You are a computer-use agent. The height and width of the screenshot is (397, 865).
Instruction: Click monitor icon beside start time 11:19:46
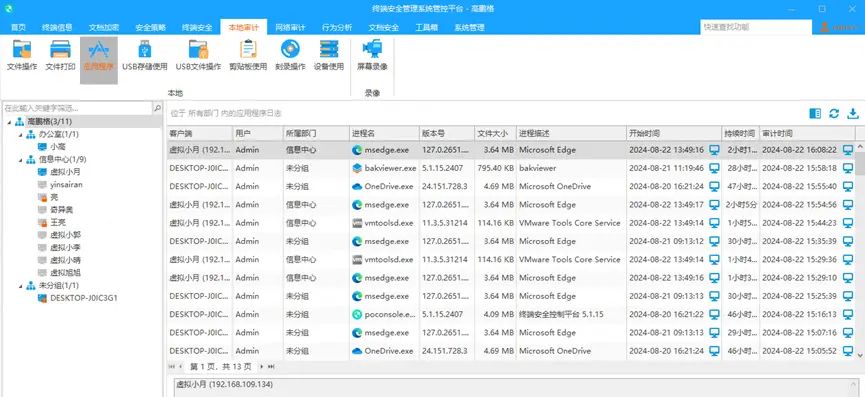pyautogui.click(x=714, y=168)
